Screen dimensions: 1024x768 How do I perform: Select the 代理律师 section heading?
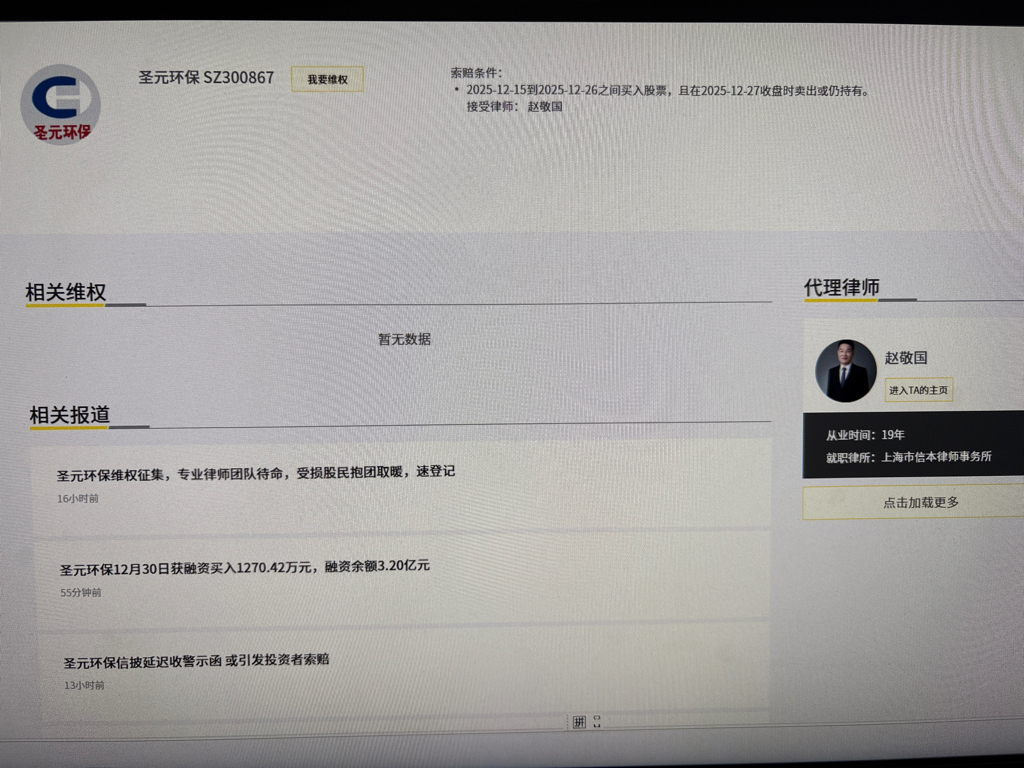(841, 287)
